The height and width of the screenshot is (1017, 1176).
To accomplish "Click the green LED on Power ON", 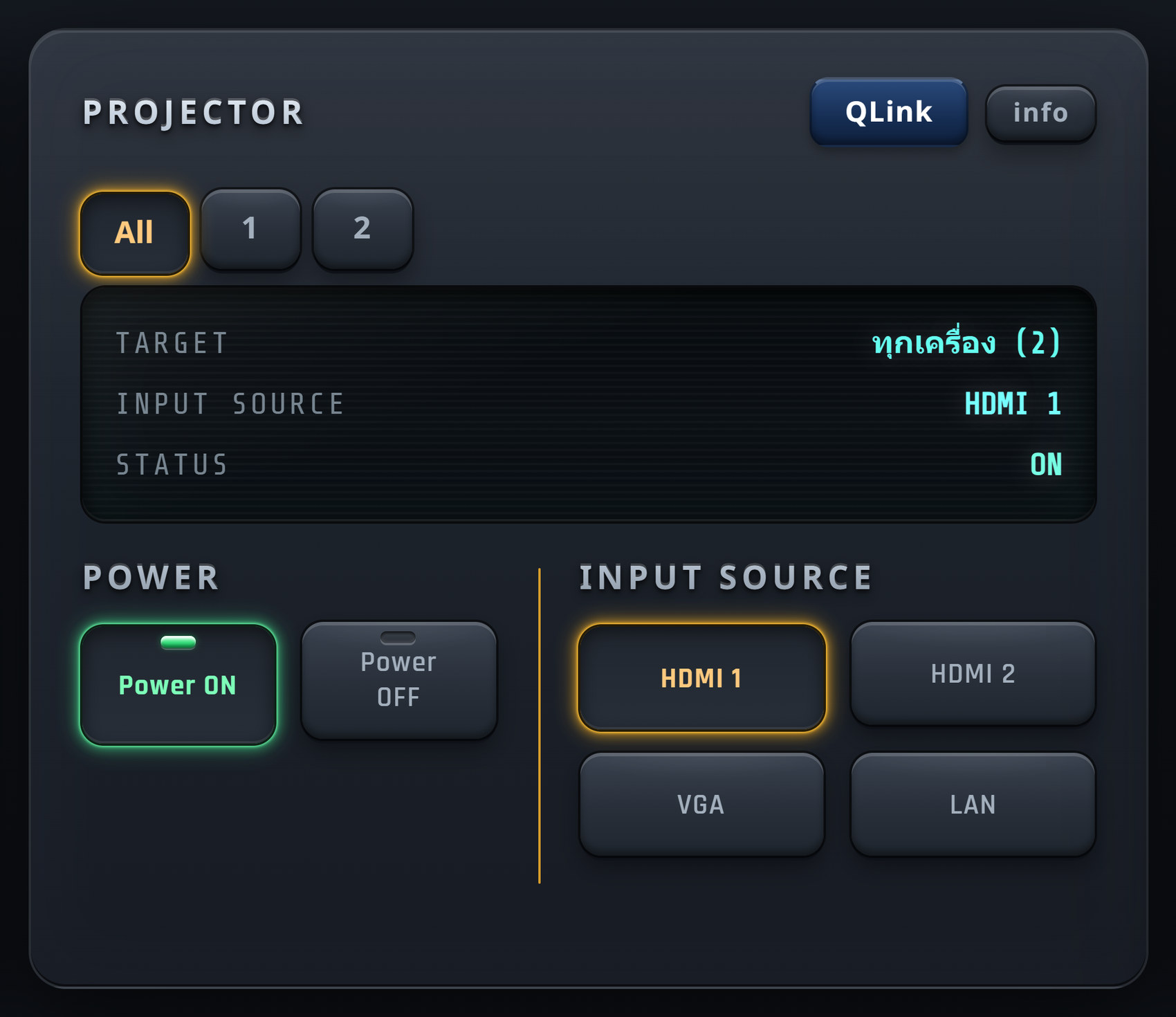I will click(x=178, y=643).
